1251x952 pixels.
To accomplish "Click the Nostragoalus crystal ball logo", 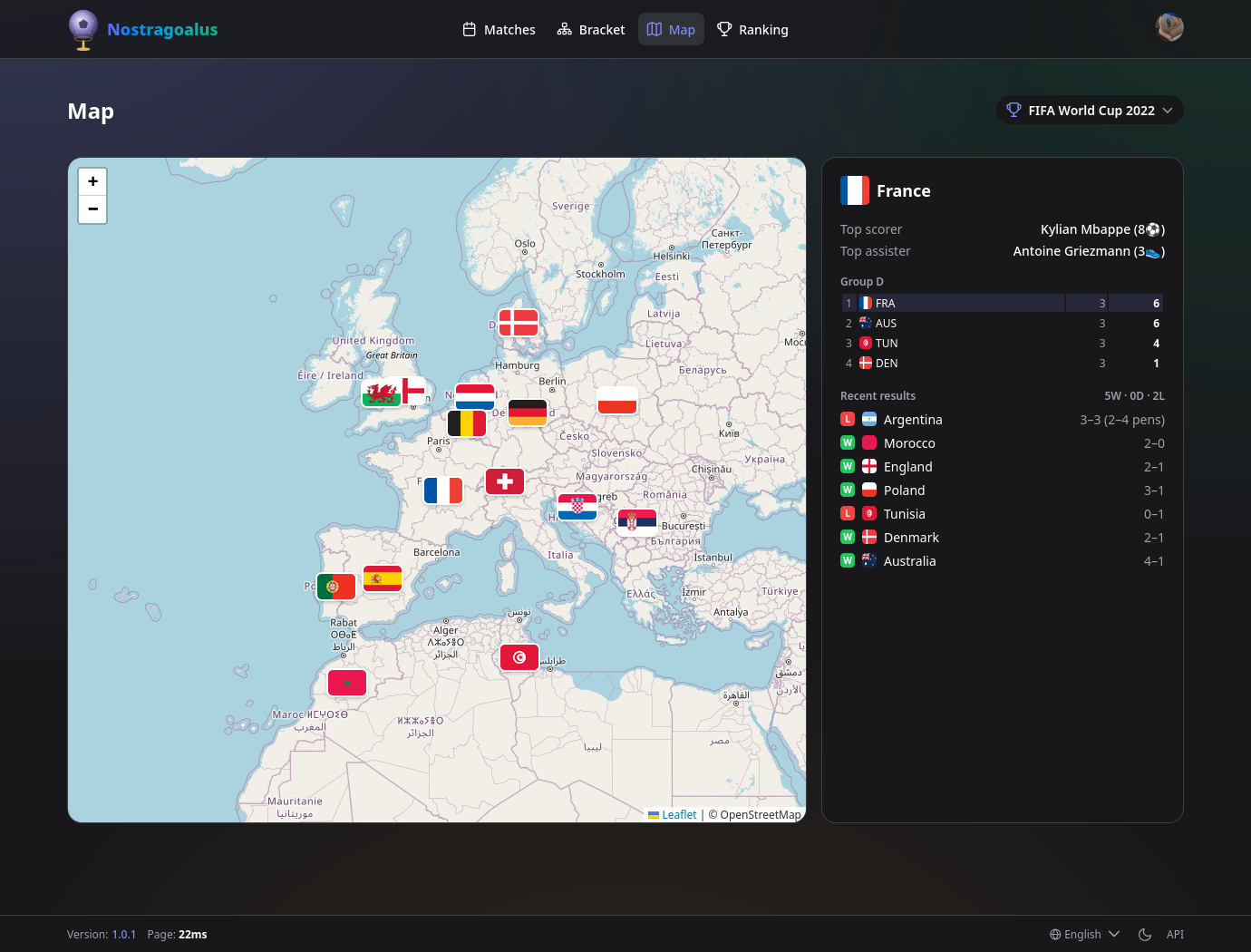I will click(x=83, y=30).
